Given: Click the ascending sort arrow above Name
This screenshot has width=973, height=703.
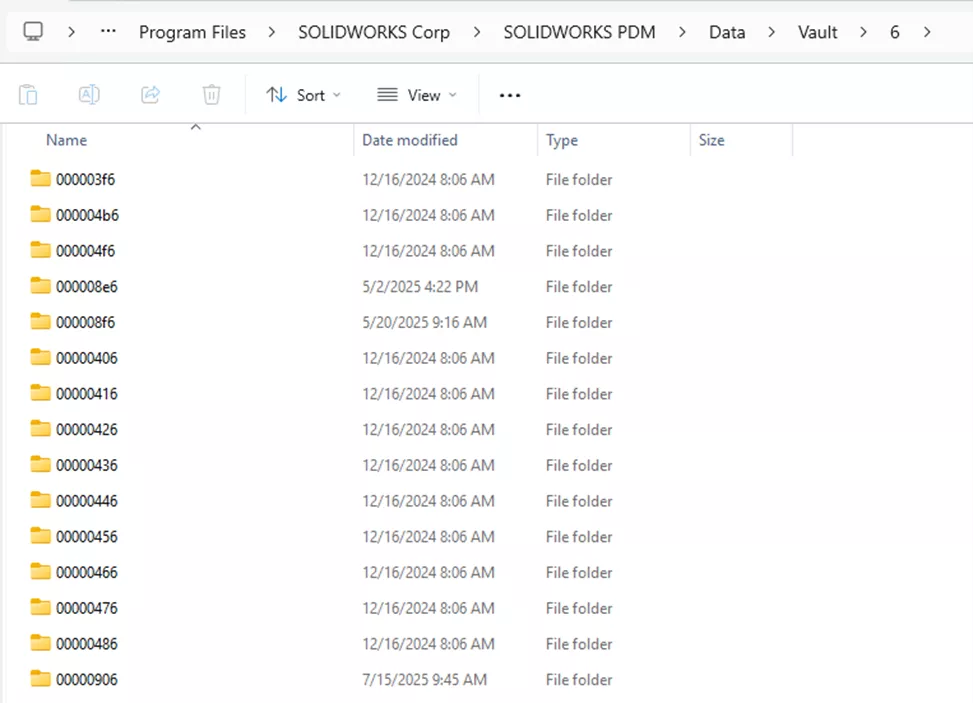Looking at the screenshot, I should click(x=196, y=126).
